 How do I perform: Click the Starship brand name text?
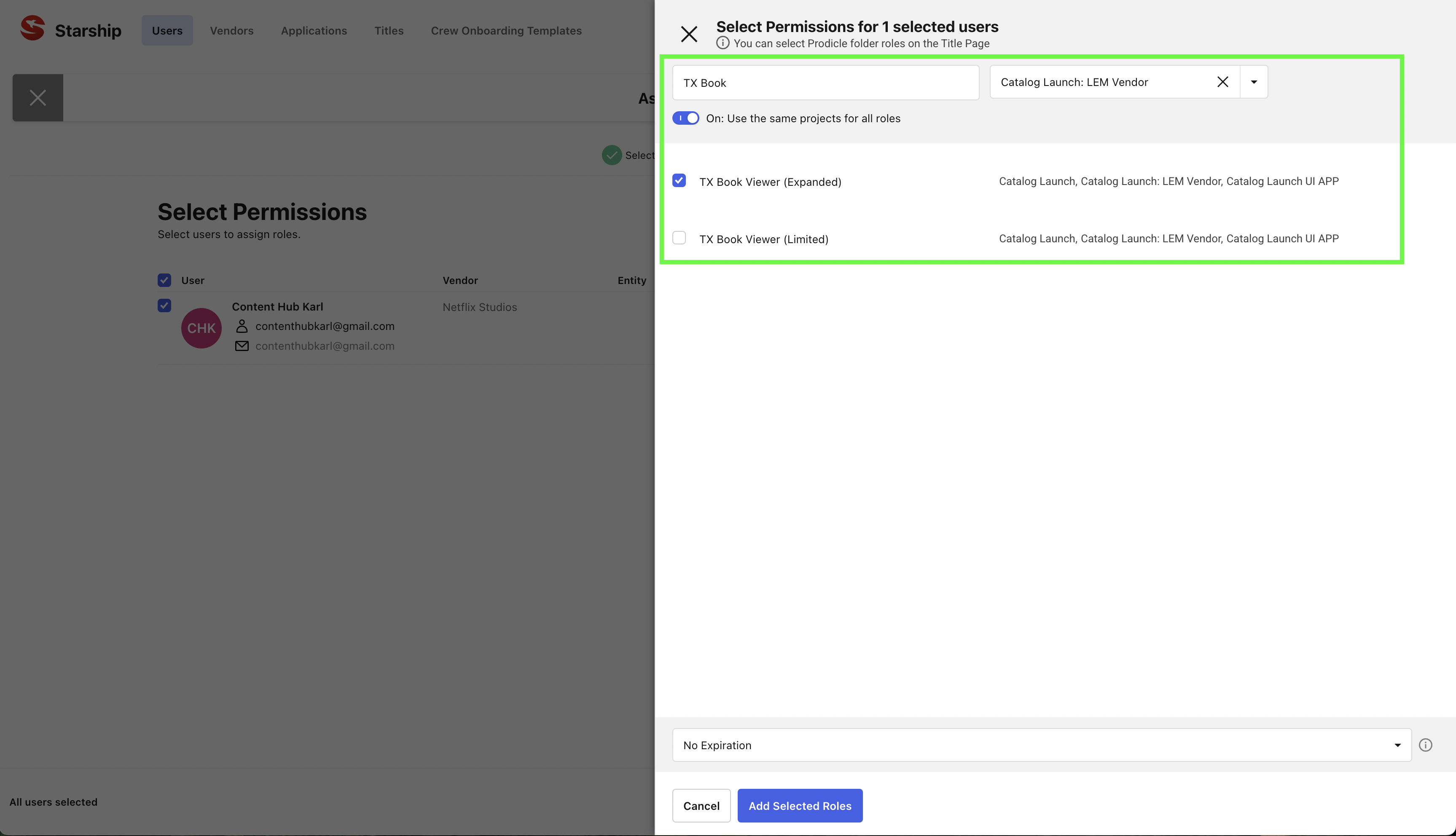click(x=88, y=30)
